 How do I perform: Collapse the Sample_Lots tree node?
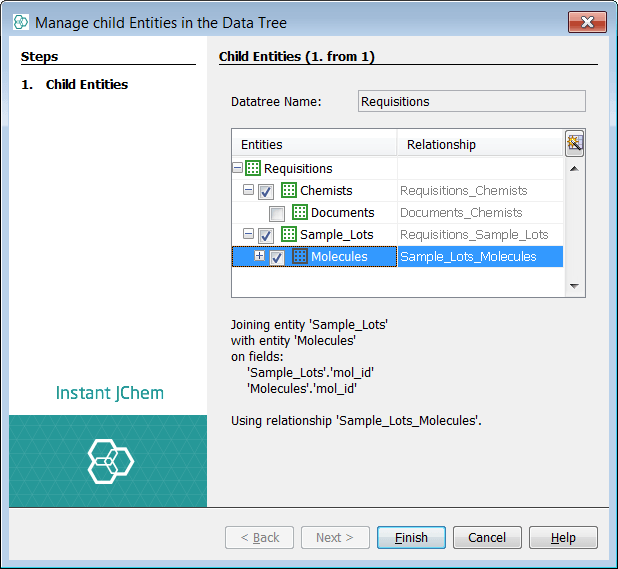[x=248, y=235]
